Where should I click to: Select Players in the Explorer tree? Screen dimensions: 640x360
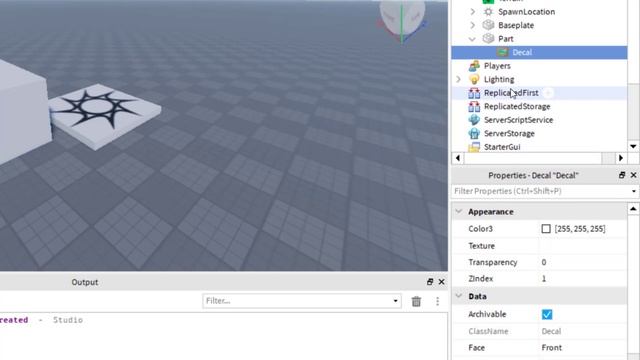[x=497, y=66]
